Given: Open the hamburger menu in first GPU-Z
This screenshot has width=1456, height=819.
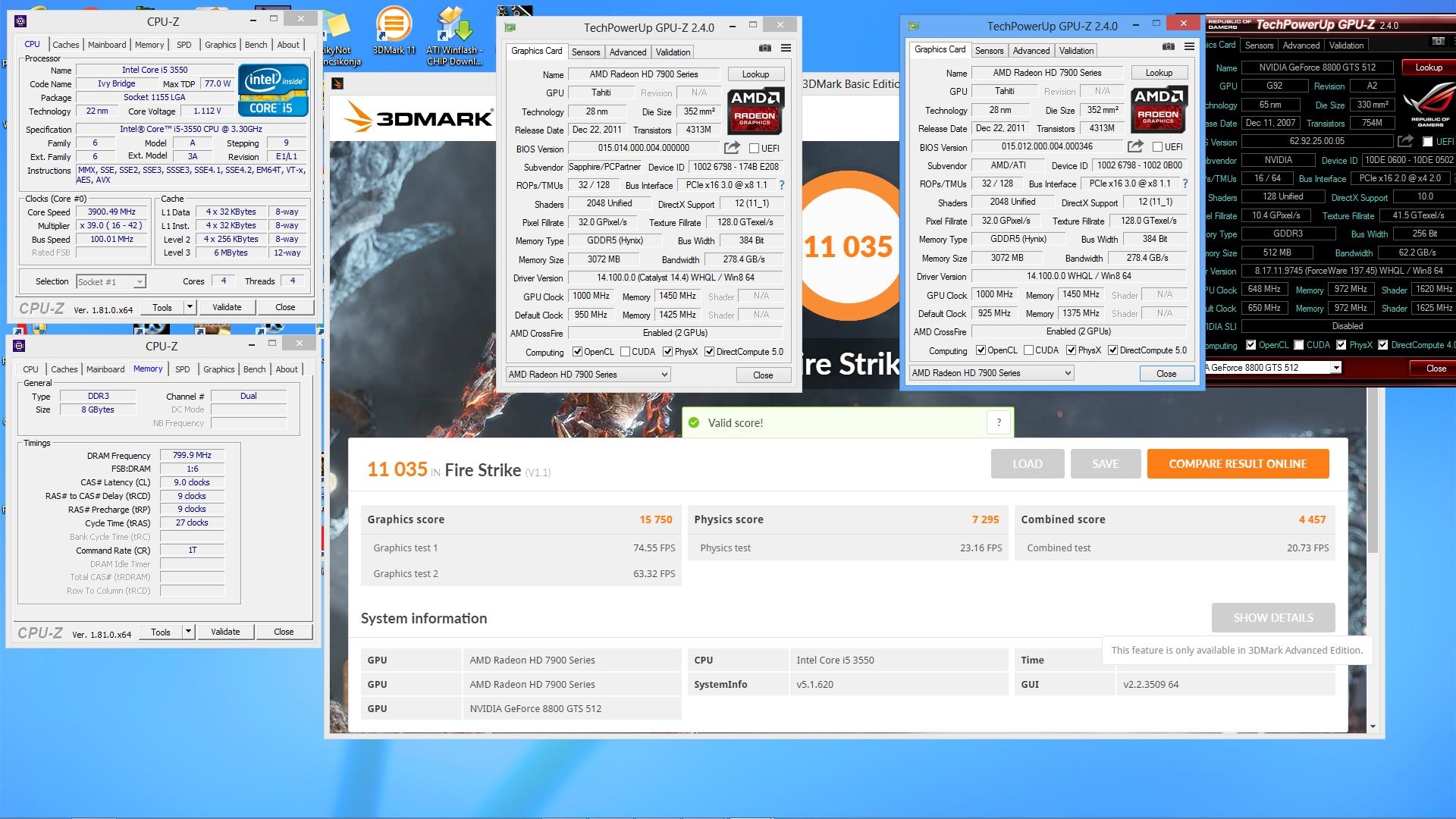Looking at the screenshot, I should (786, 48).
